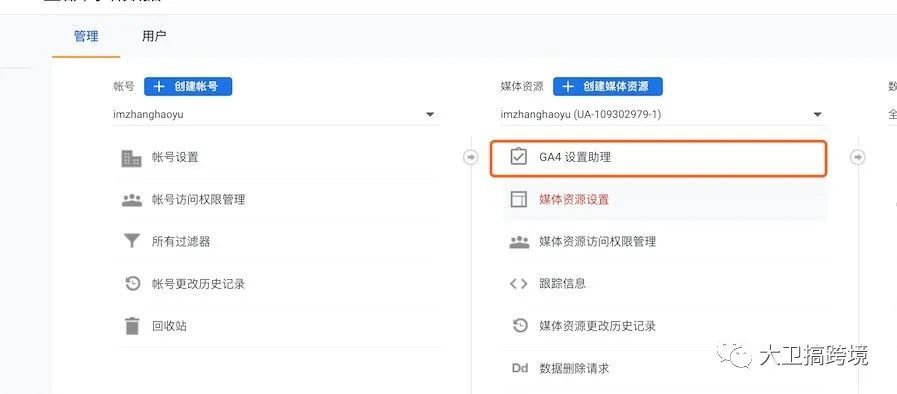Click the 帐号访问权限管理 people icon
Screen dimensions: 897x394
point(132,200)
